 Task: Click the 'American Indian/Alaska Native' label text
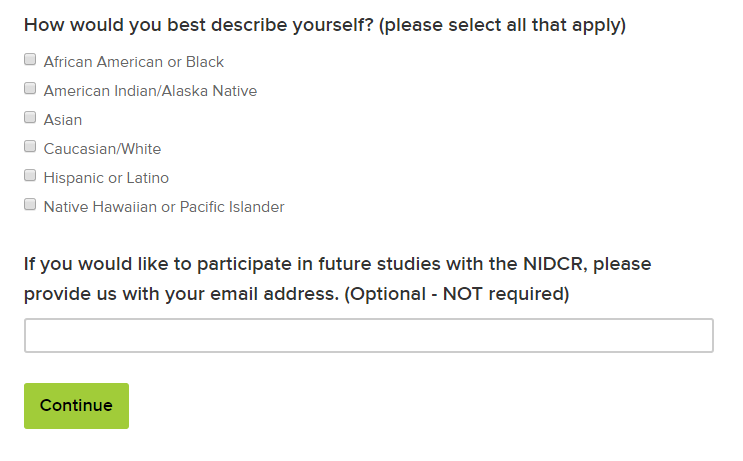(150, 91)
